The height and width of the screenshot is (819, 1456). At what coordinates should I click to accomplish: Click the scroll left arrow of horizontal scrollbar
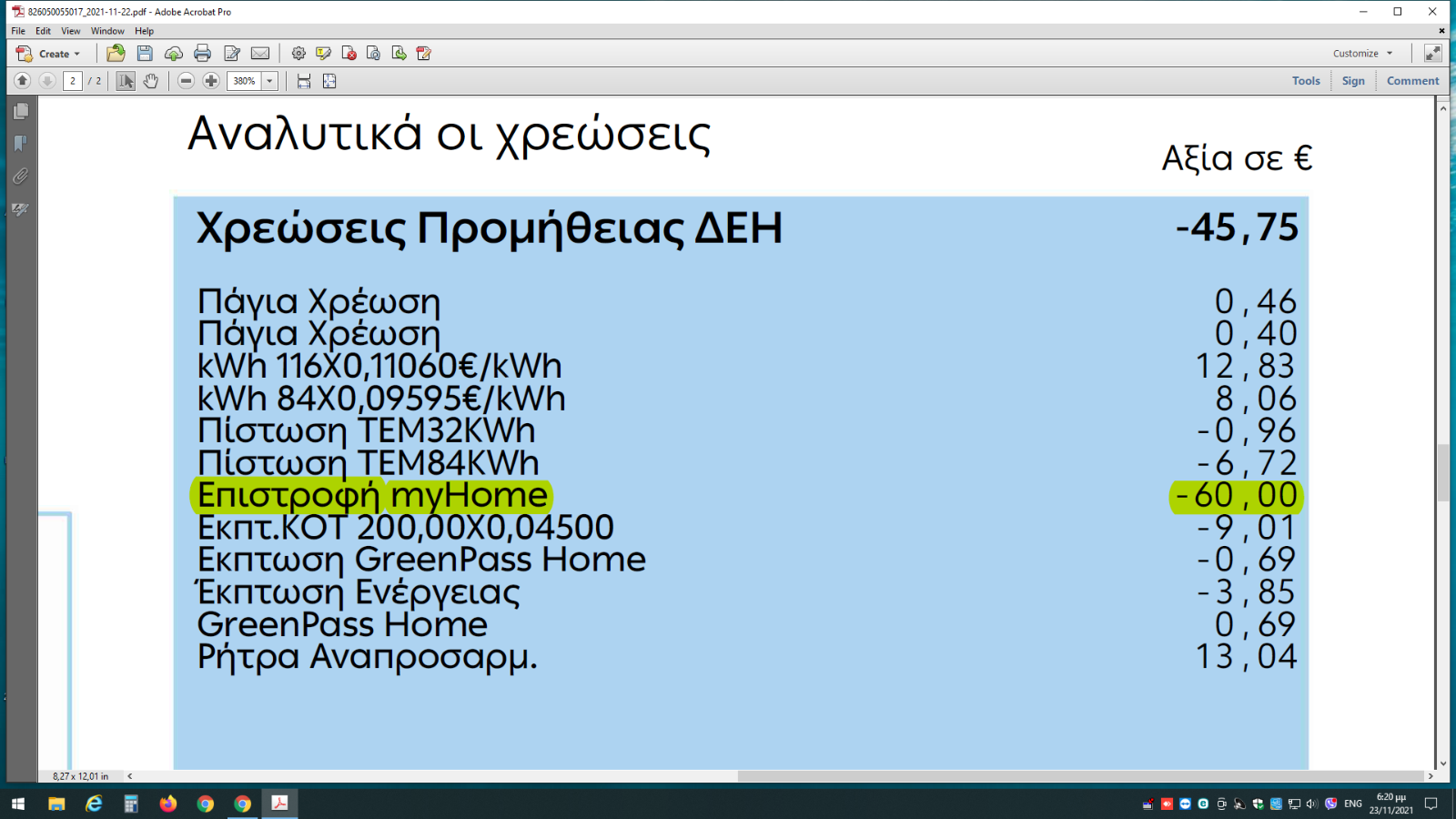coord(130,776)
